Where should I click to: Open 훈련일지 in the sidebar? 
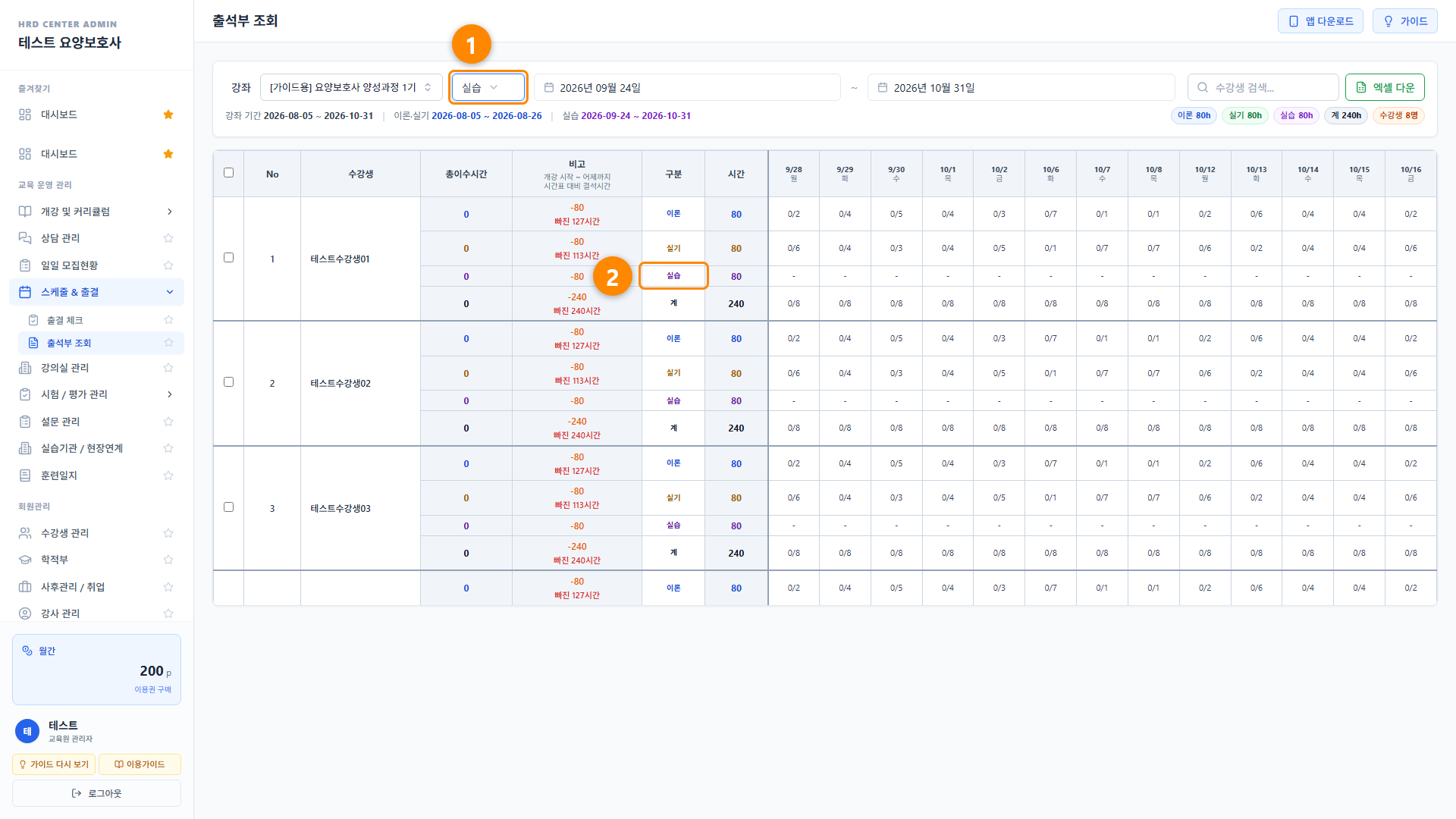pyautogui.click(x=97, y=475)
